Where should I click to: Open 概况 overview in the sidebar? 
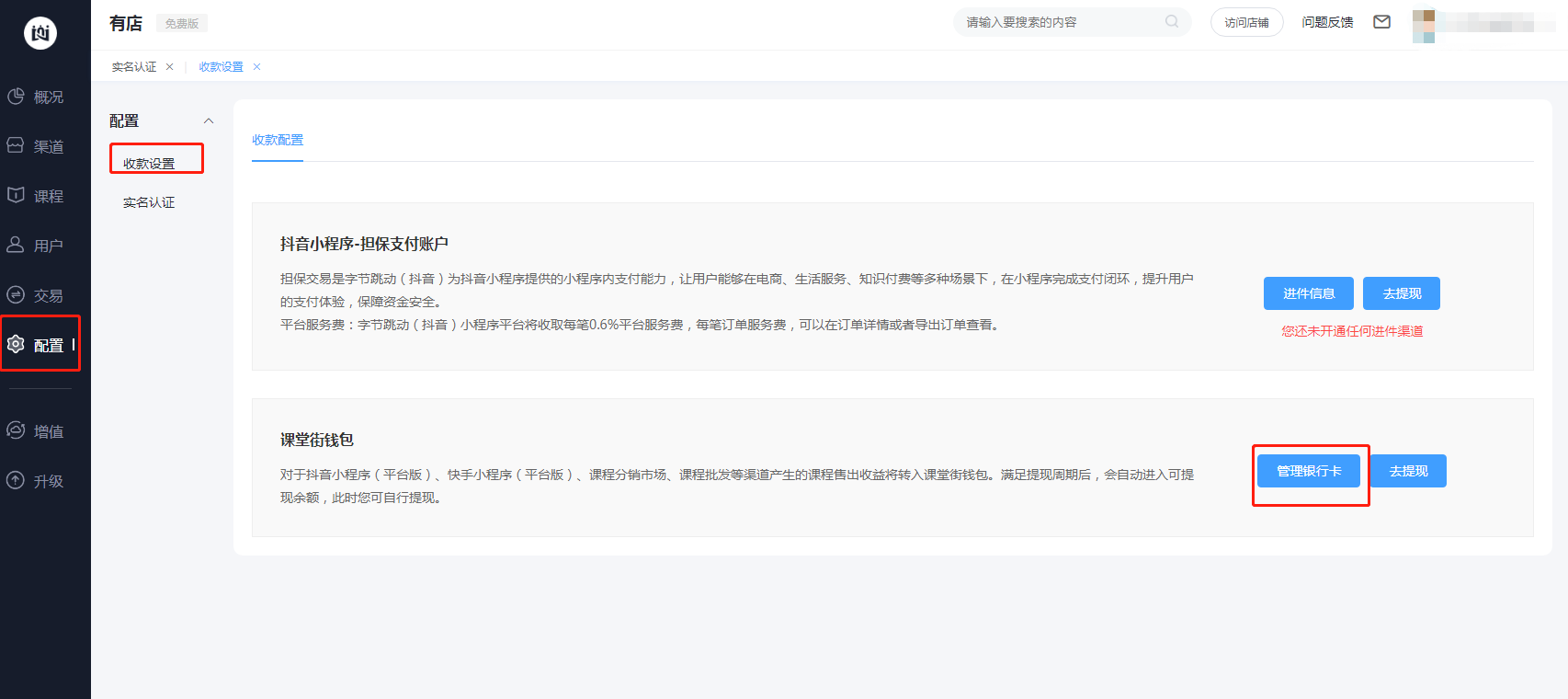pos(37,97)
